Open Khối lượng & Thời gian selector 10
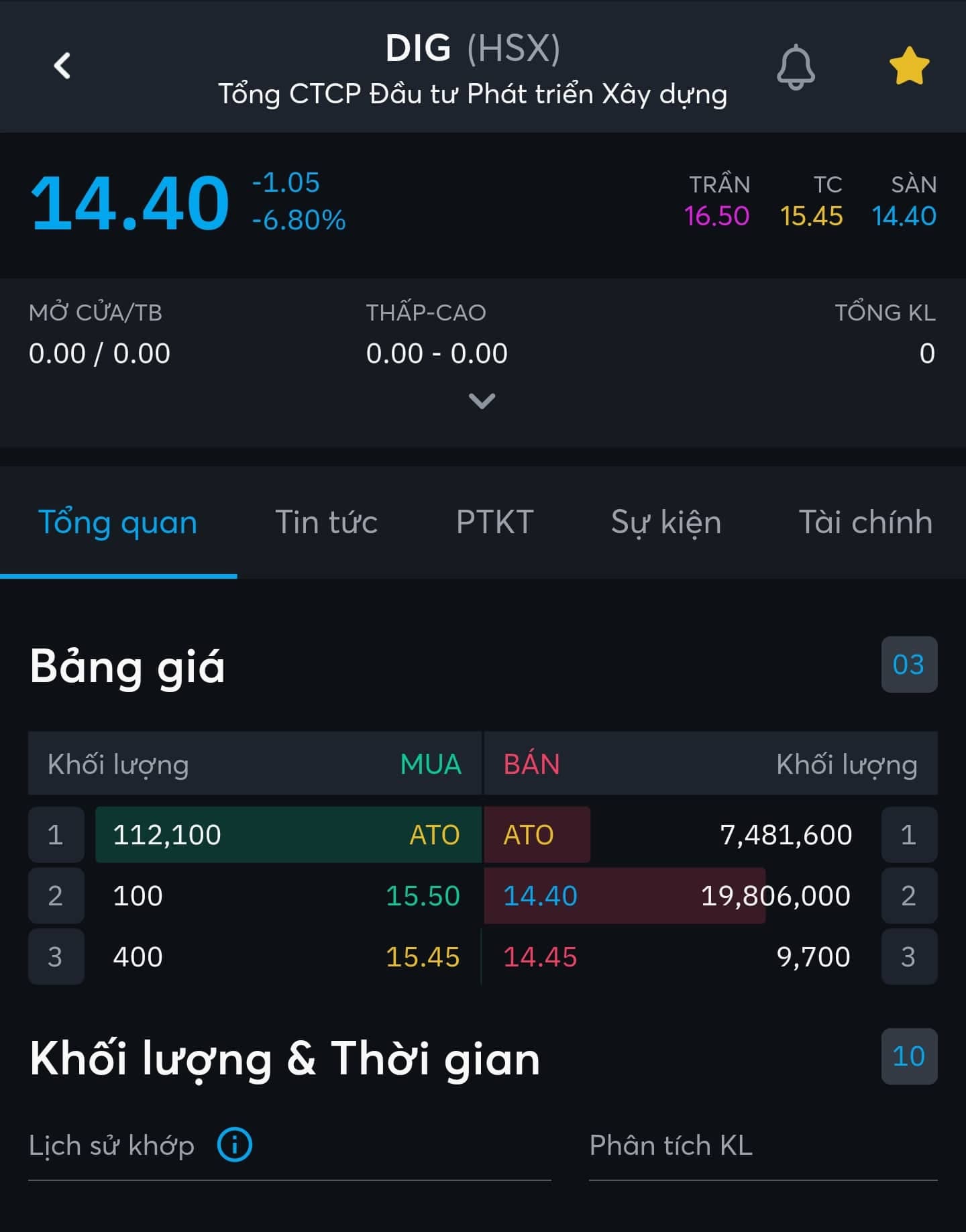This screenshot has width=966, height=1232. pyautogui.click(x=909, y=1056)
